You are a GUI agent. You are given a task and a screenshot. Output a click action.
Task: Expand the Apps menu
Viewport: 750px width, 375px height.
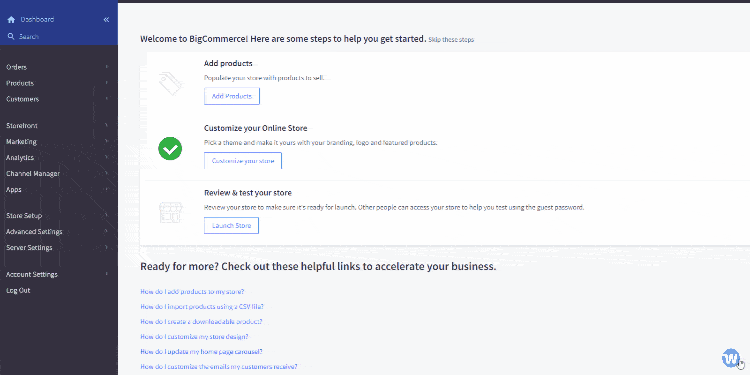pos(59,189)
